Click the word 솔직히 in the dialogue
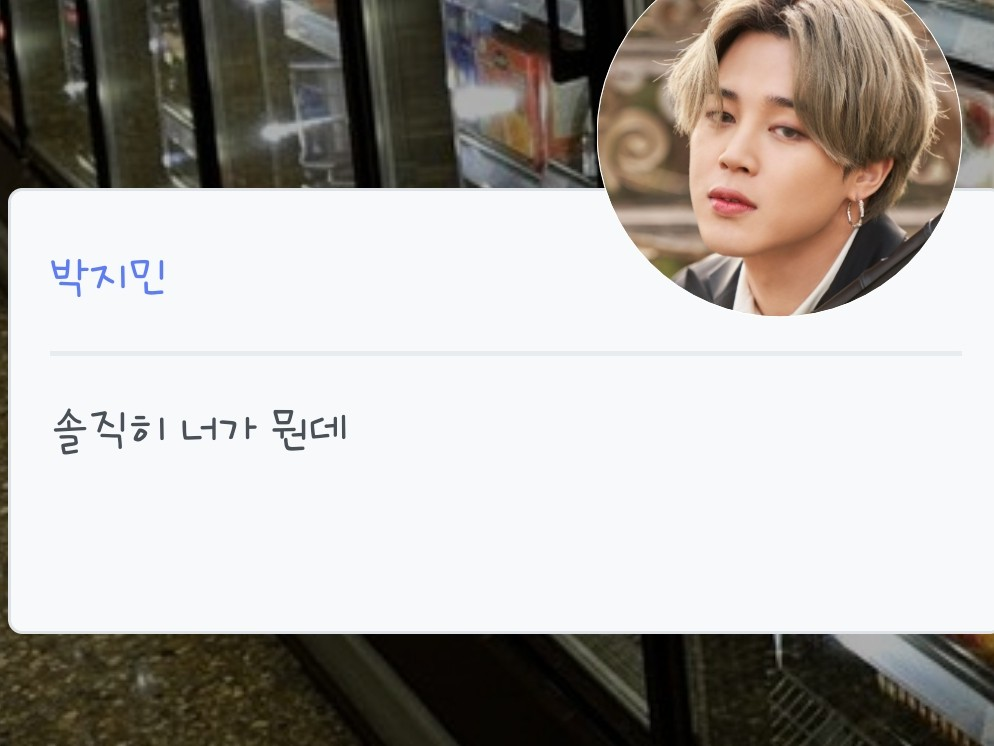This screenshot has height=746, width=994. [x=110, y=430]
